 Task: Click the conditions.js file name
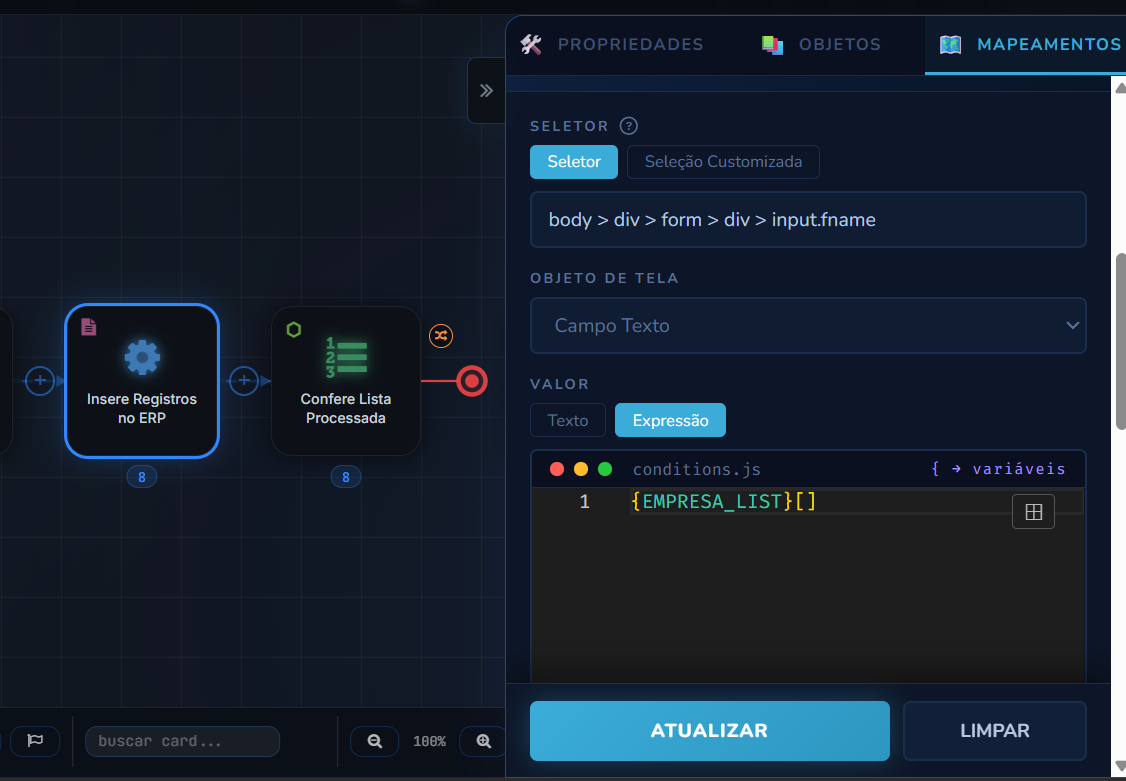click(697, 469)
